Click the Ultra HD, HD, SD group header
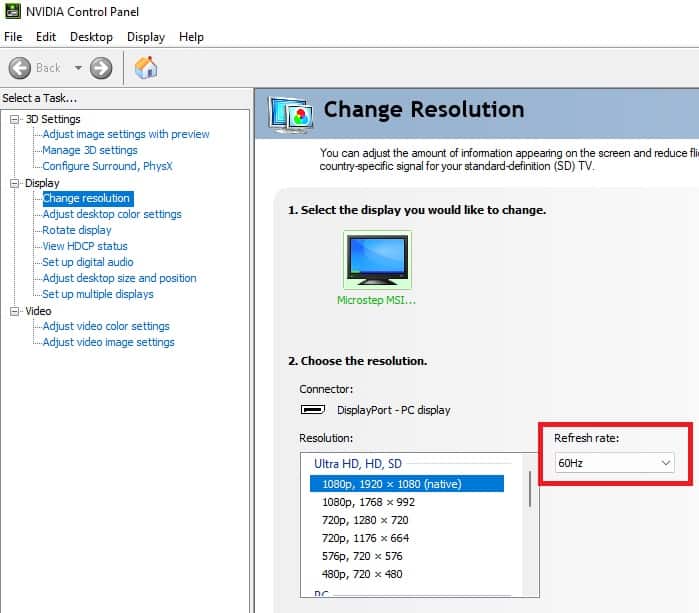Viewport: 699px width, 613px height. pos(358,464)
